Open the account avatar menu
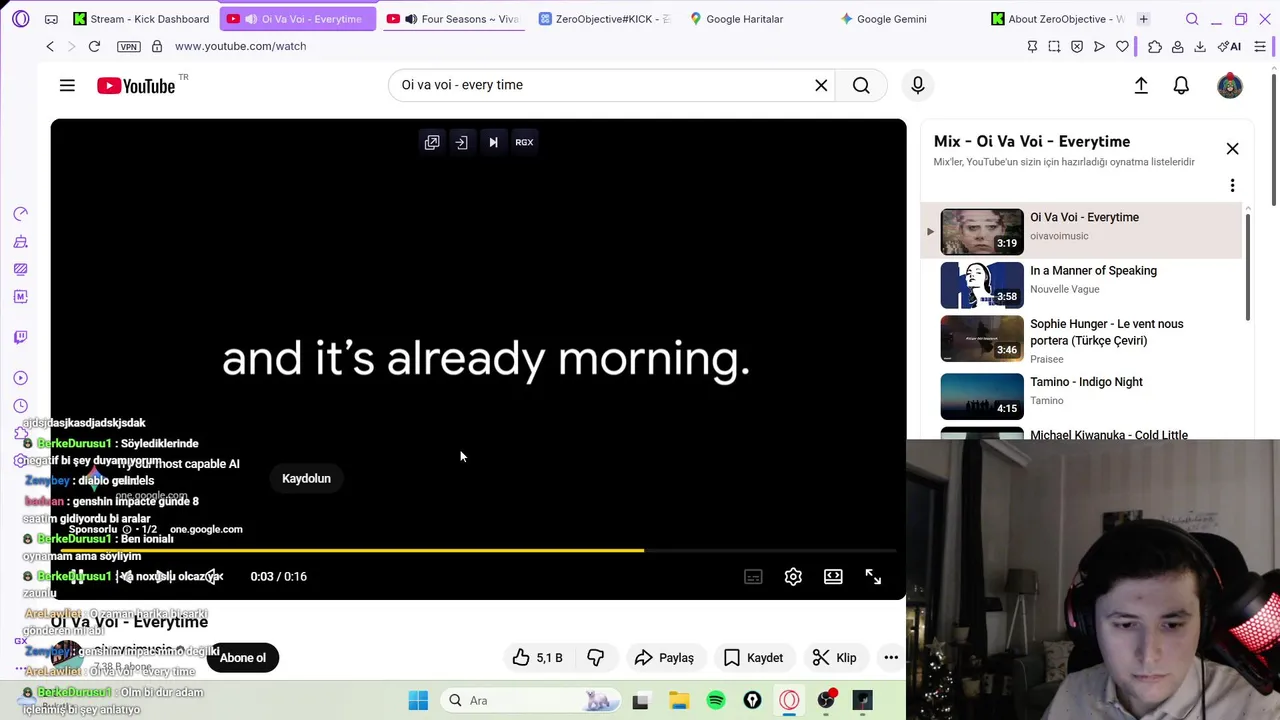This screenshot has height=720, width=1280. 1229,85
